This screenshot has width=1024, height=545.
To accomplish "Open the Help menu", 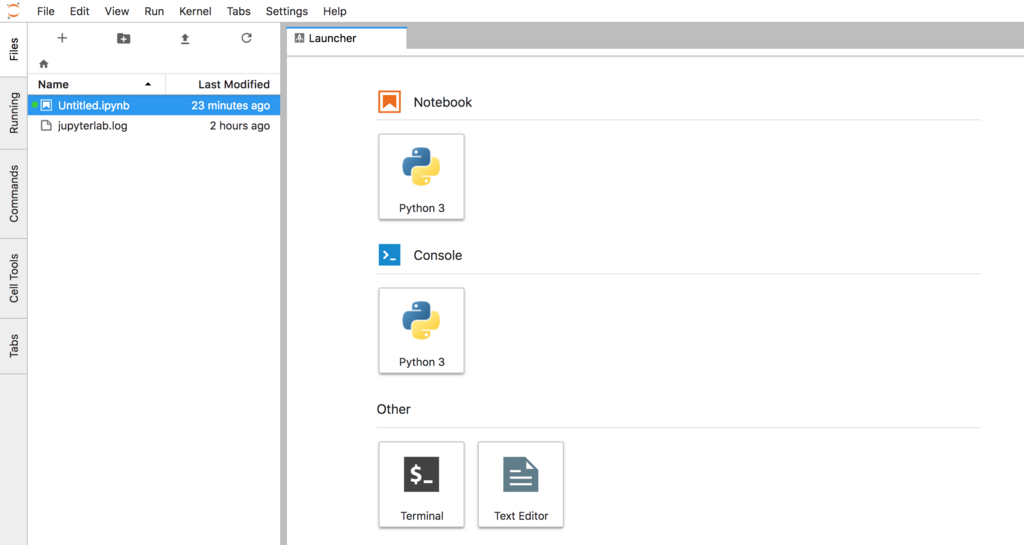I will [x=334, y=11].
